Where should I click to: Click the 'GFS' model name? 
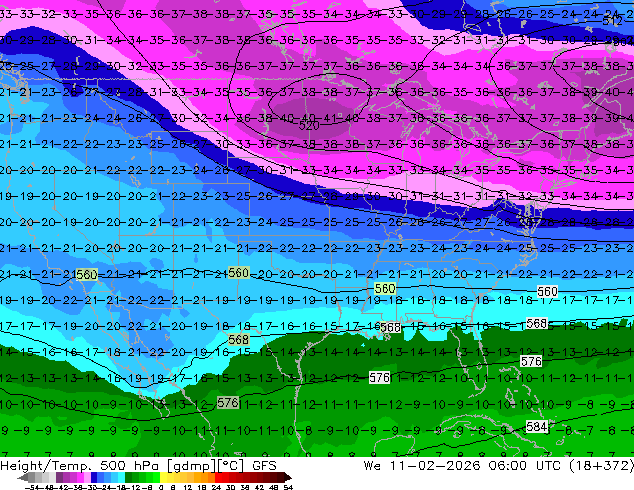click(x=264, y=466)
